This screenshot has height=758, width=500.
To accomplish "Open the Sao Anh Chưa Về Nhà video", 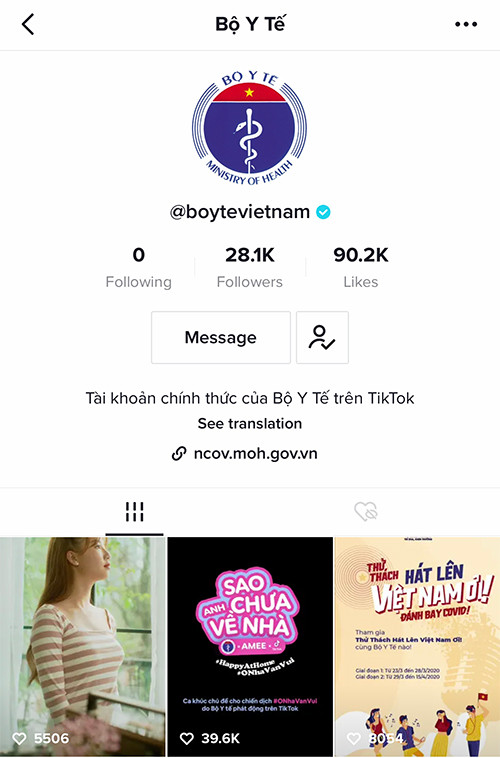I will tap(250, 647).
